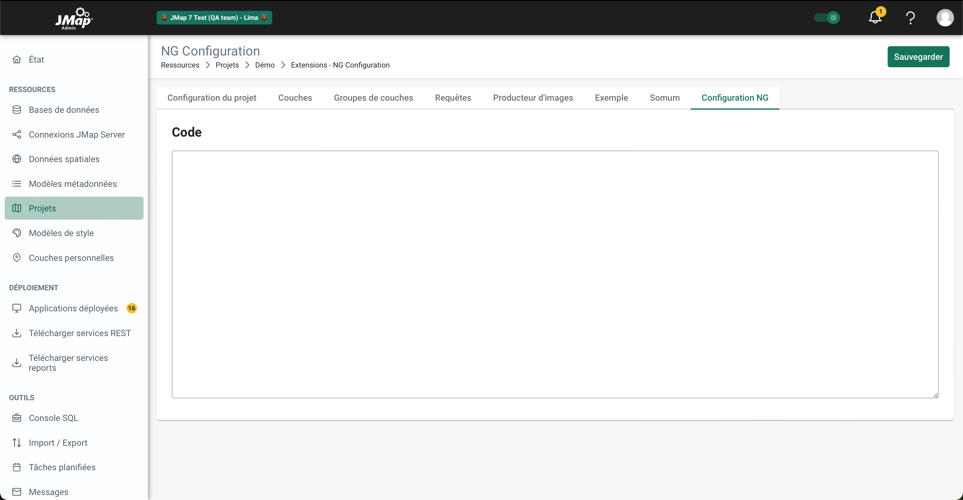
Task: Click the Sauvegarder button
Action: pos(918,57)
